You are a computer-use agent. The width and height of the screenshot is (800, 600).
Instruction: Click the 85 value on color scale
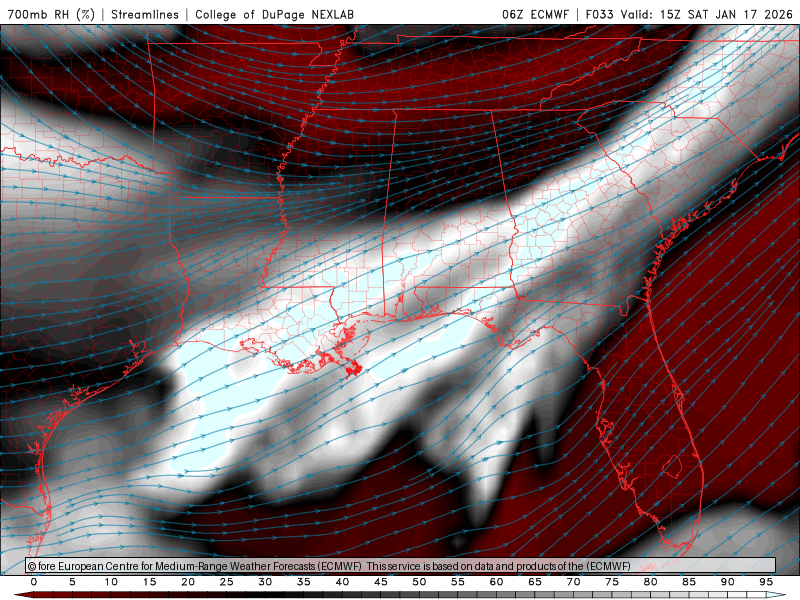[689, 582]
